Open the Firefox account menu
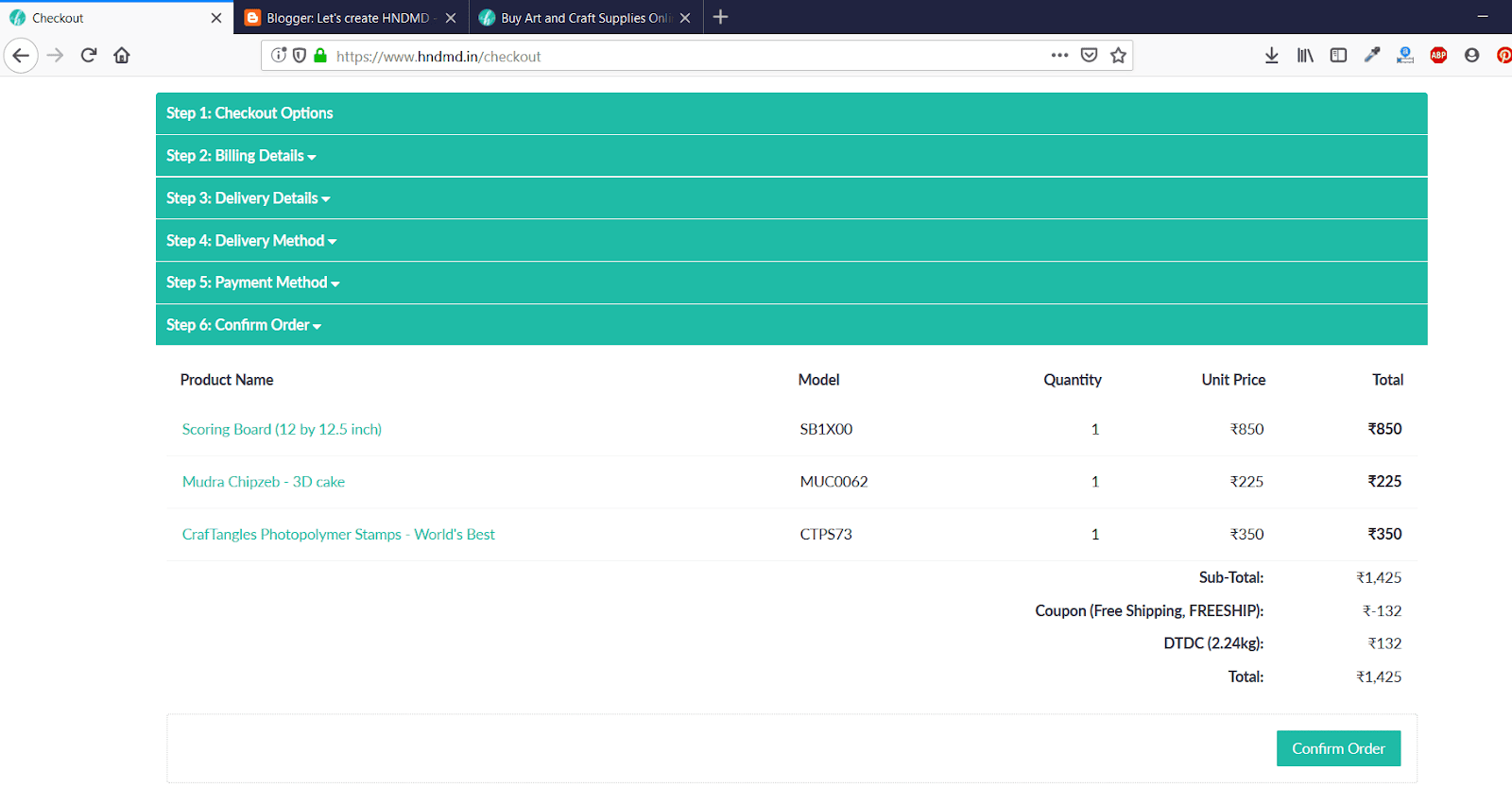 click(1471, 56)
